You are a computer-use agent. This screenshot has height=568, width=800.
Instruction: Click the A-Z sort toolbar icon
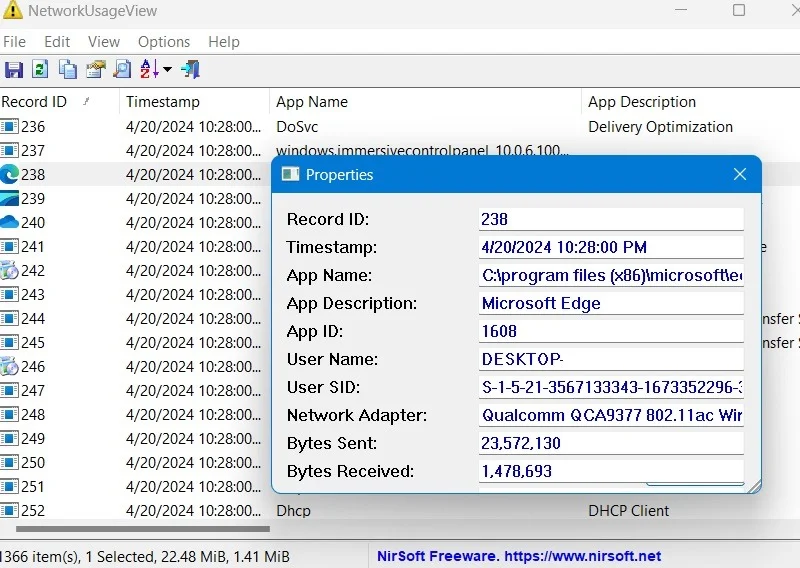pos(149,69)
